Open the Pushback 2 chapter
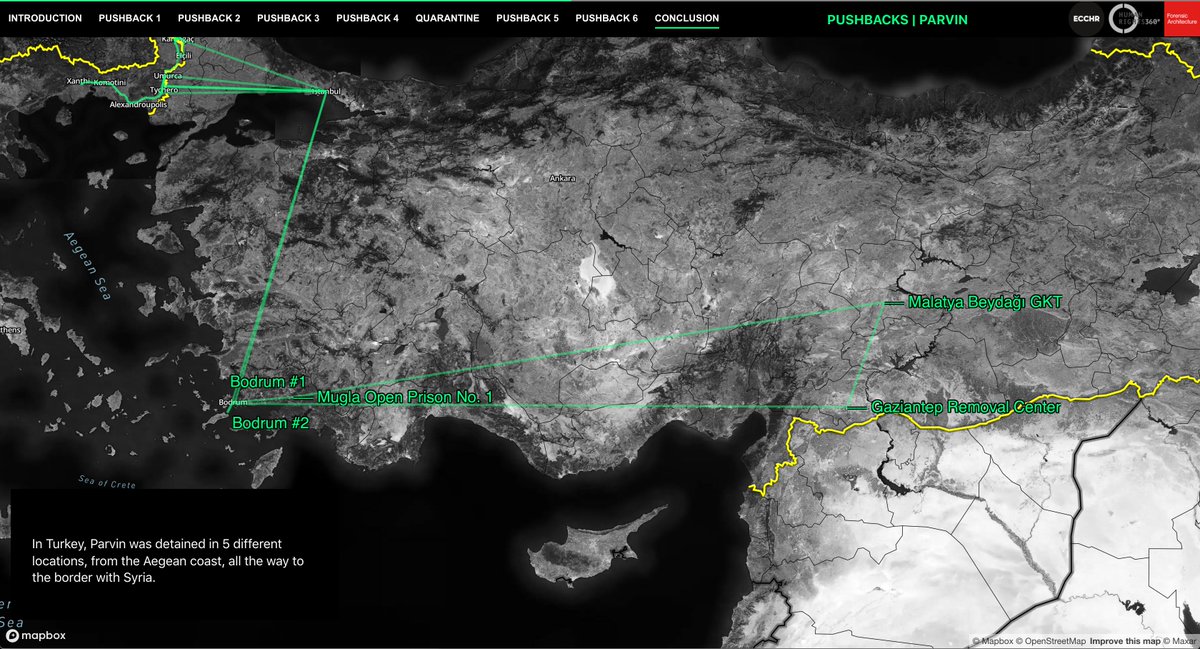Viewport: 1200px width, 649px height. click(209, 18)
